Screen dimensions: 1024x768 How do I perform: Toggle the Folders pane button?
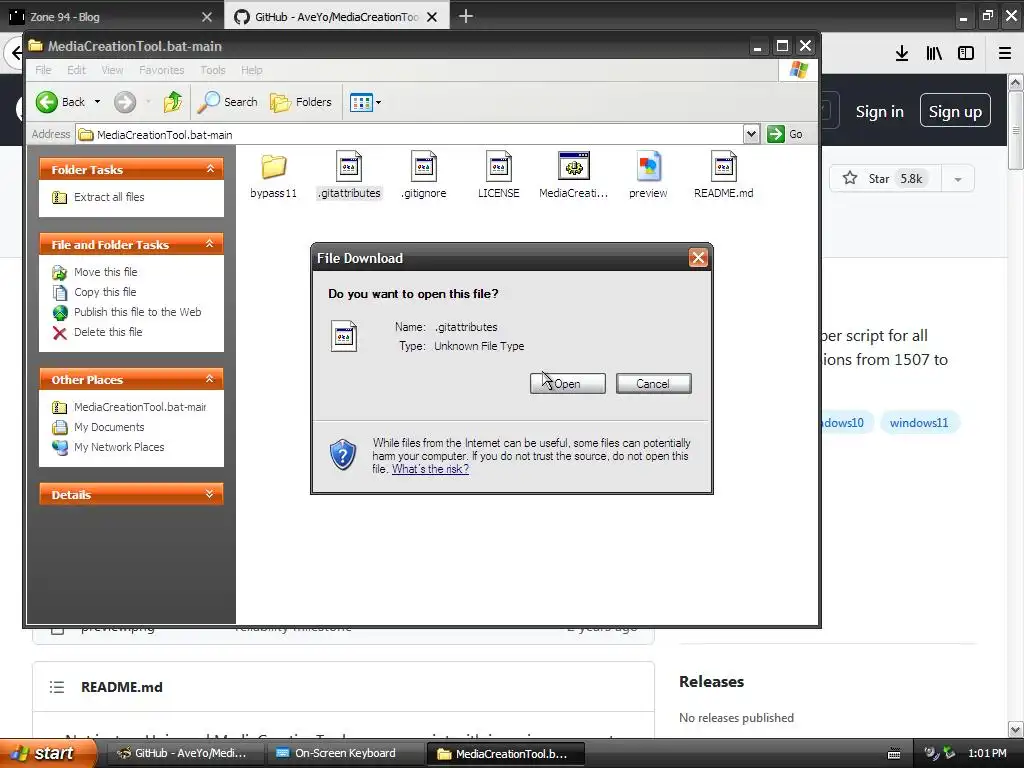[x=301, y=102]
